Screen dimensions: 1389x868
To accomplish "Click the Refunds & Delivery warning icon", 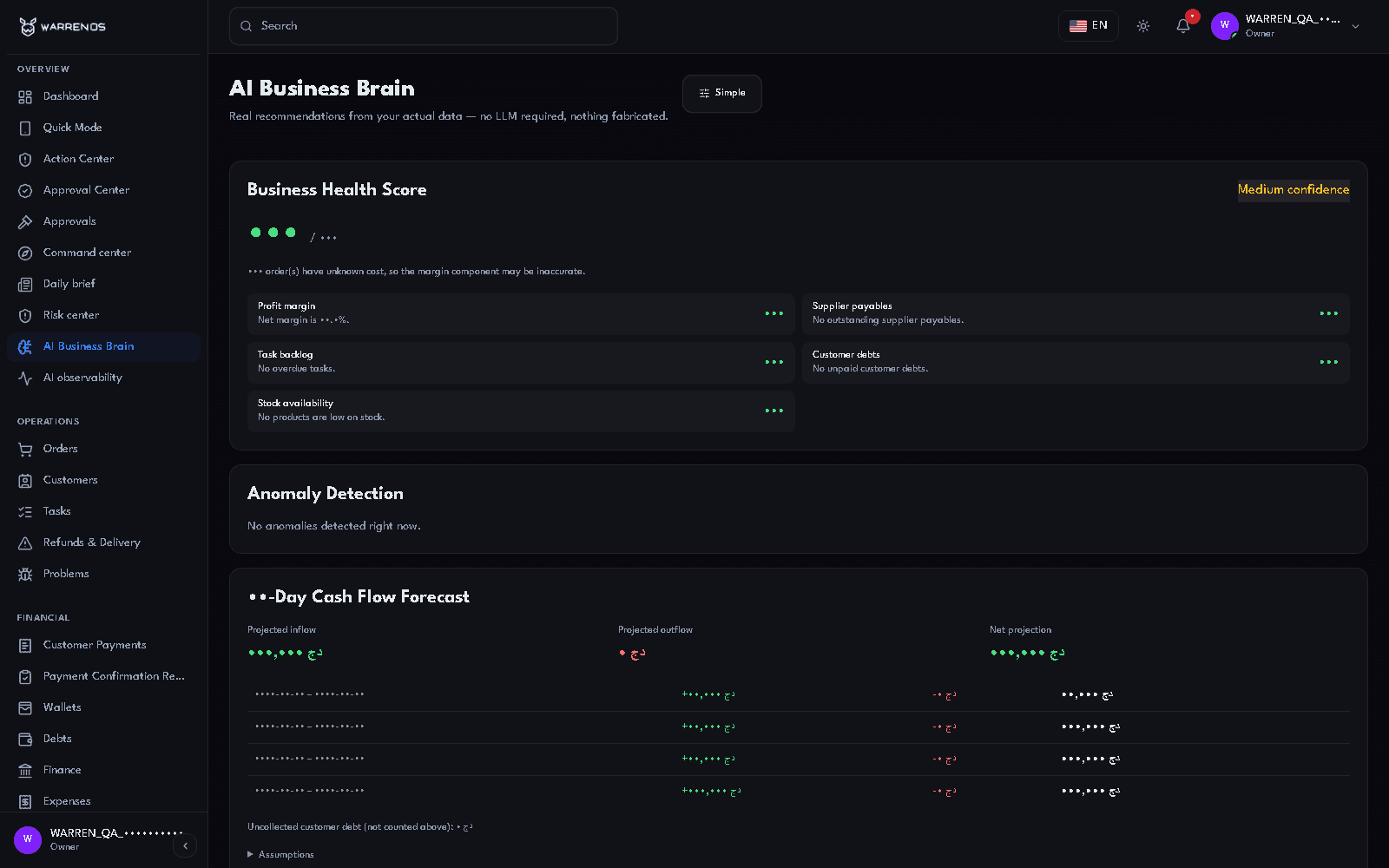I will point(25,542).
